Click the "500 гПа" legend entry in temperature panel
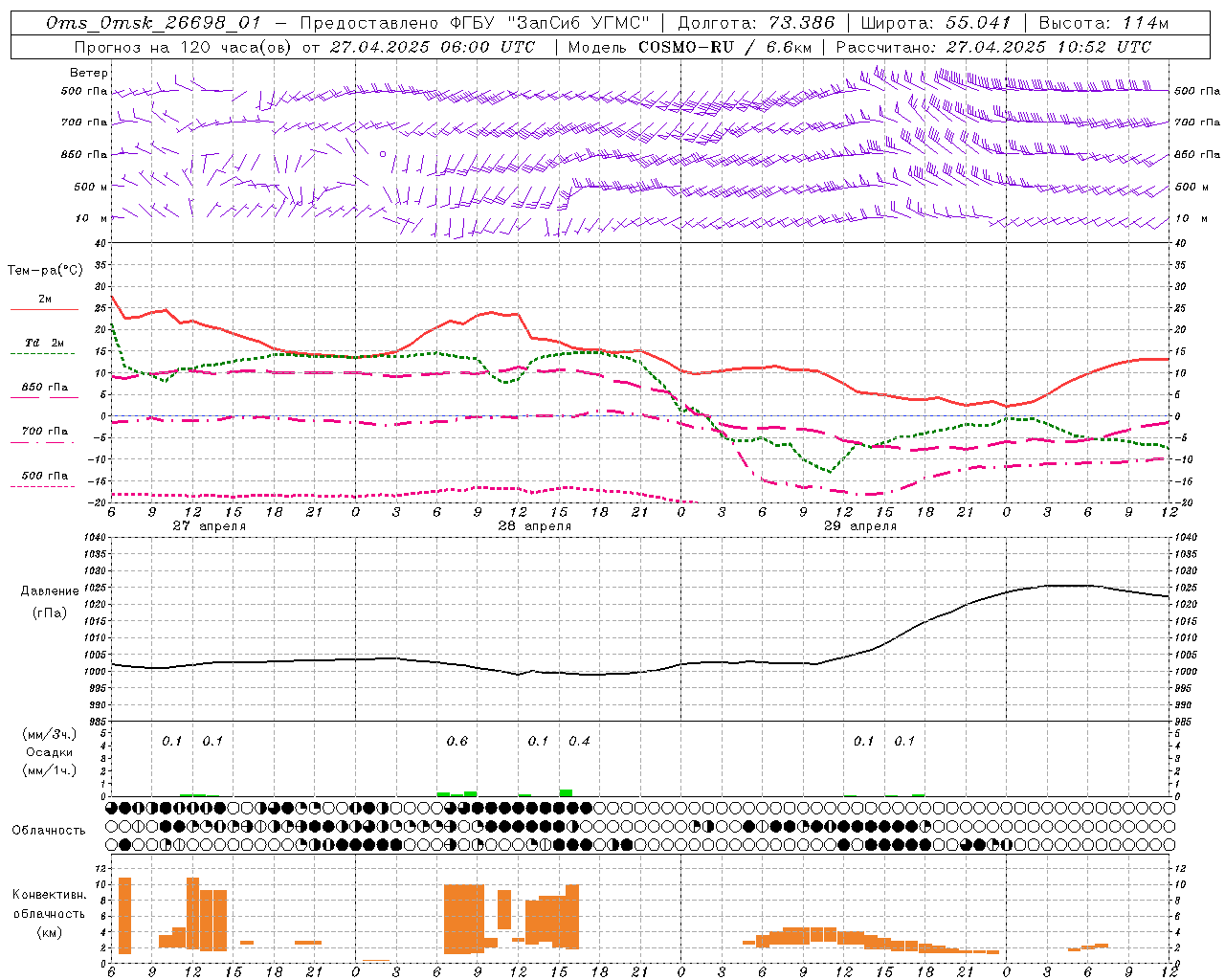Viewport: 1225px width, 980px height. 45,476
